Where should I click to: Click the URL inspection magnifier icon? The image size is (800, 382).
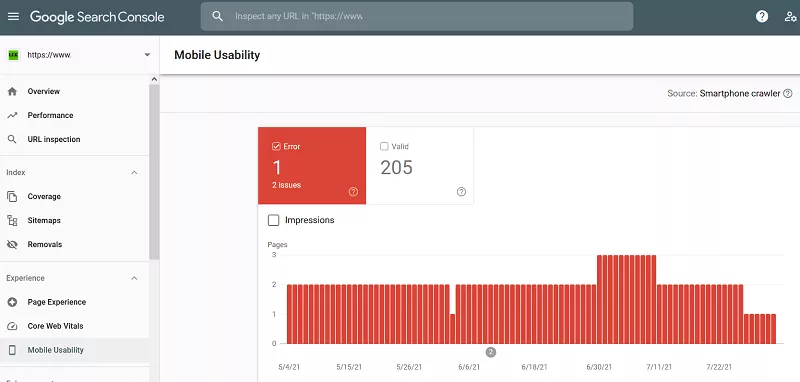[x=12, y=139]
